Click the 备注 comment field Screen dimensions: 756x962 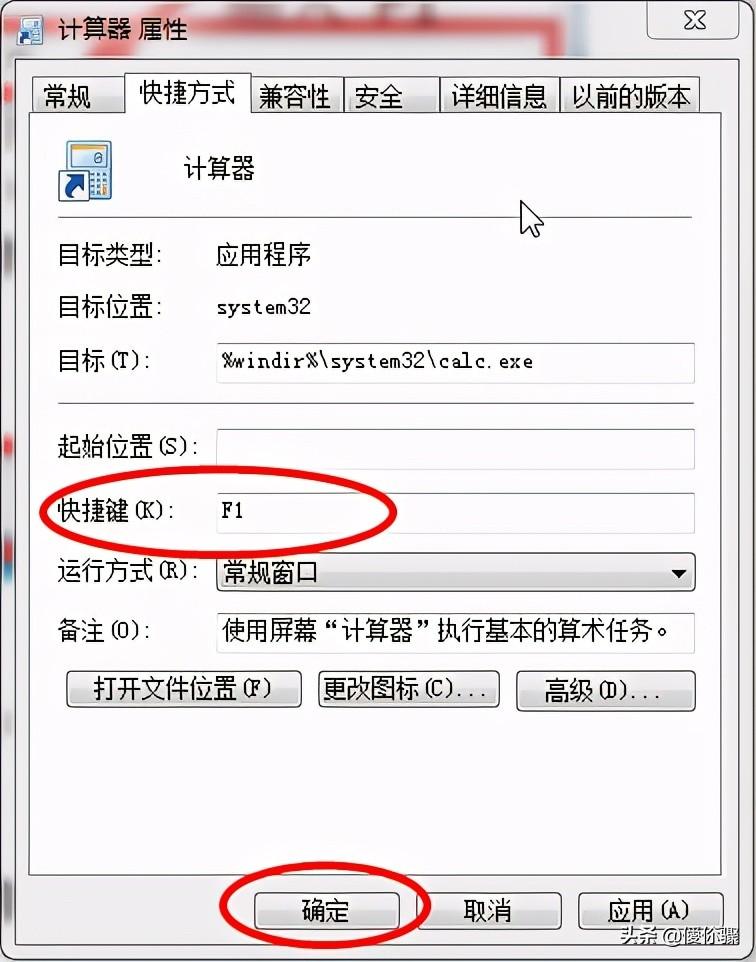point(455,633)
